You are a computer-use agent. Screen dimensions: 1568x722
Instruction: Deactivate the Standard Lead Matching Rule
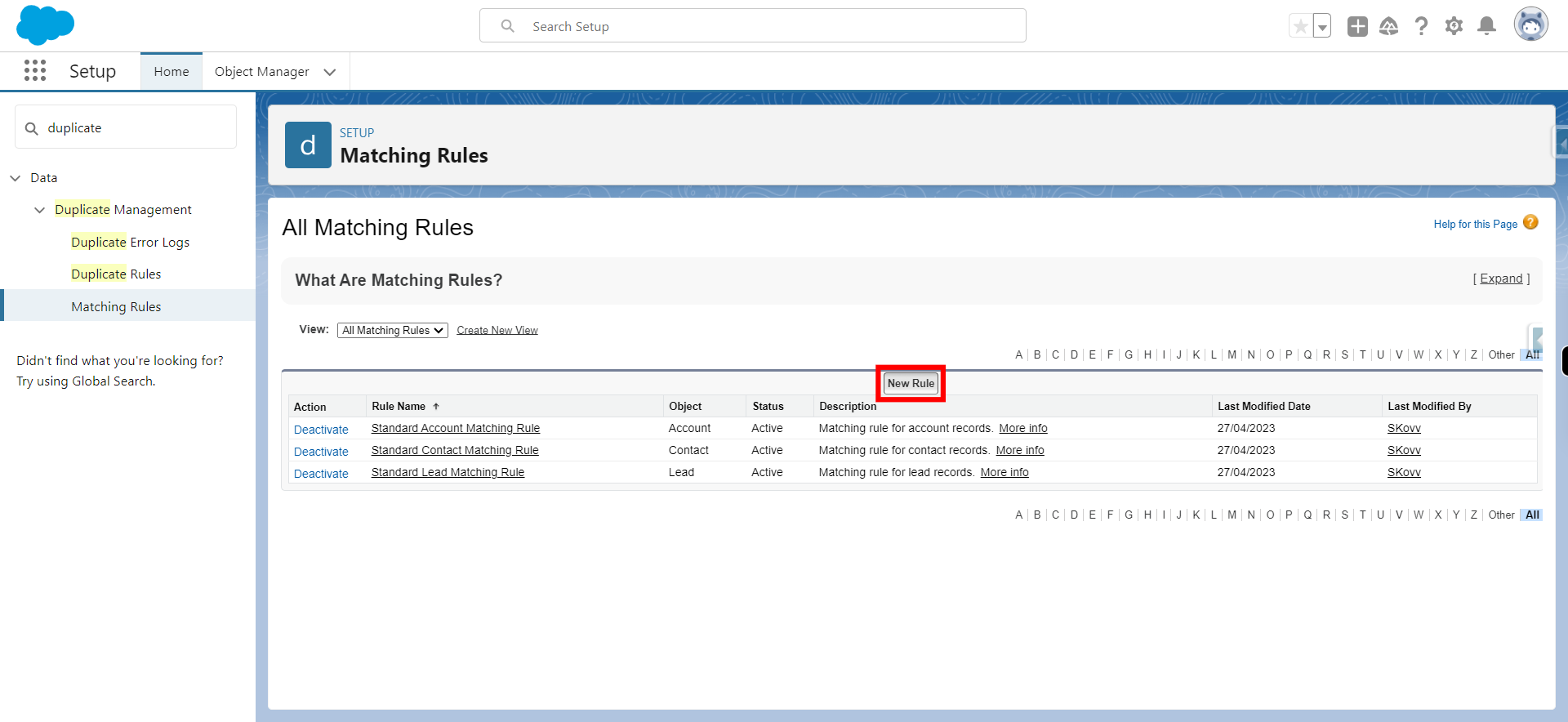click(x=321, y=474)
